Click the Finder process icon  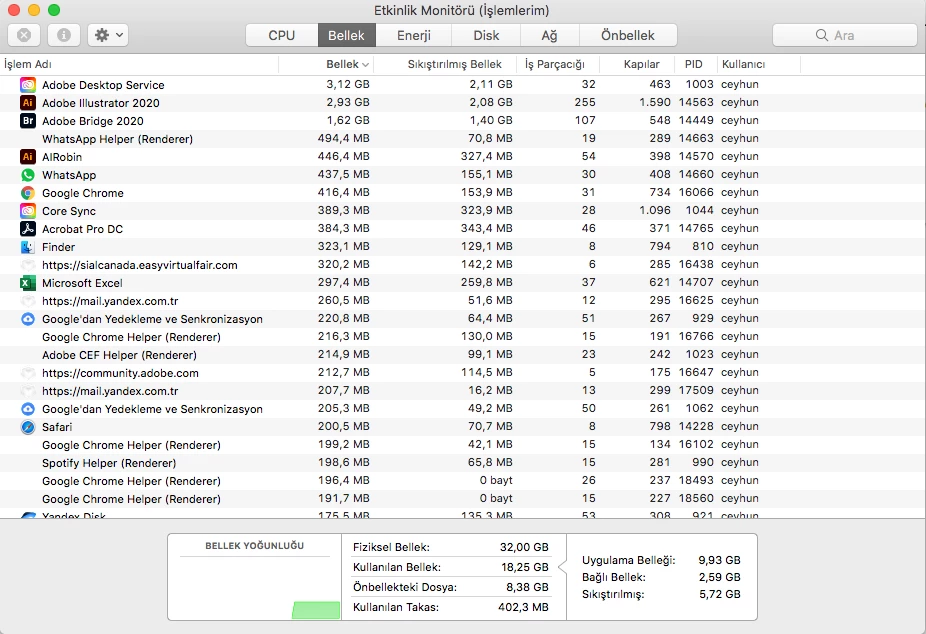point(28,247)
